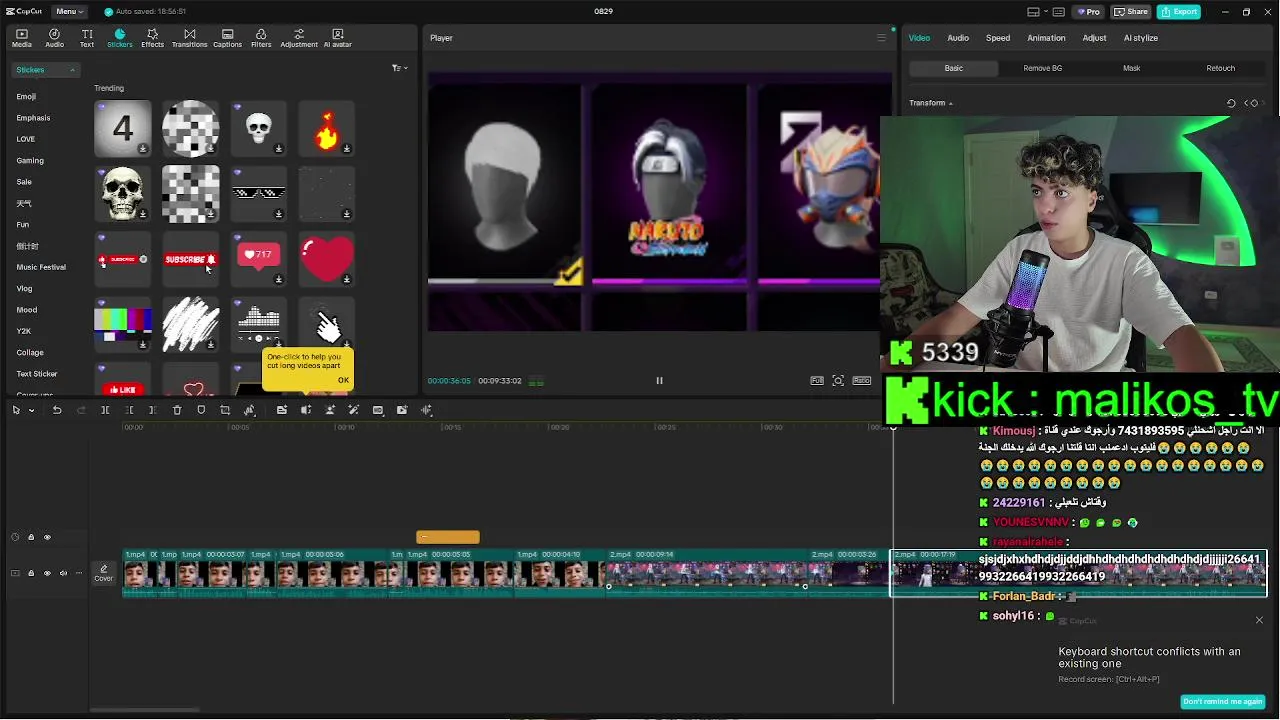Open the AI avatar panel

(x=337, y=38)
